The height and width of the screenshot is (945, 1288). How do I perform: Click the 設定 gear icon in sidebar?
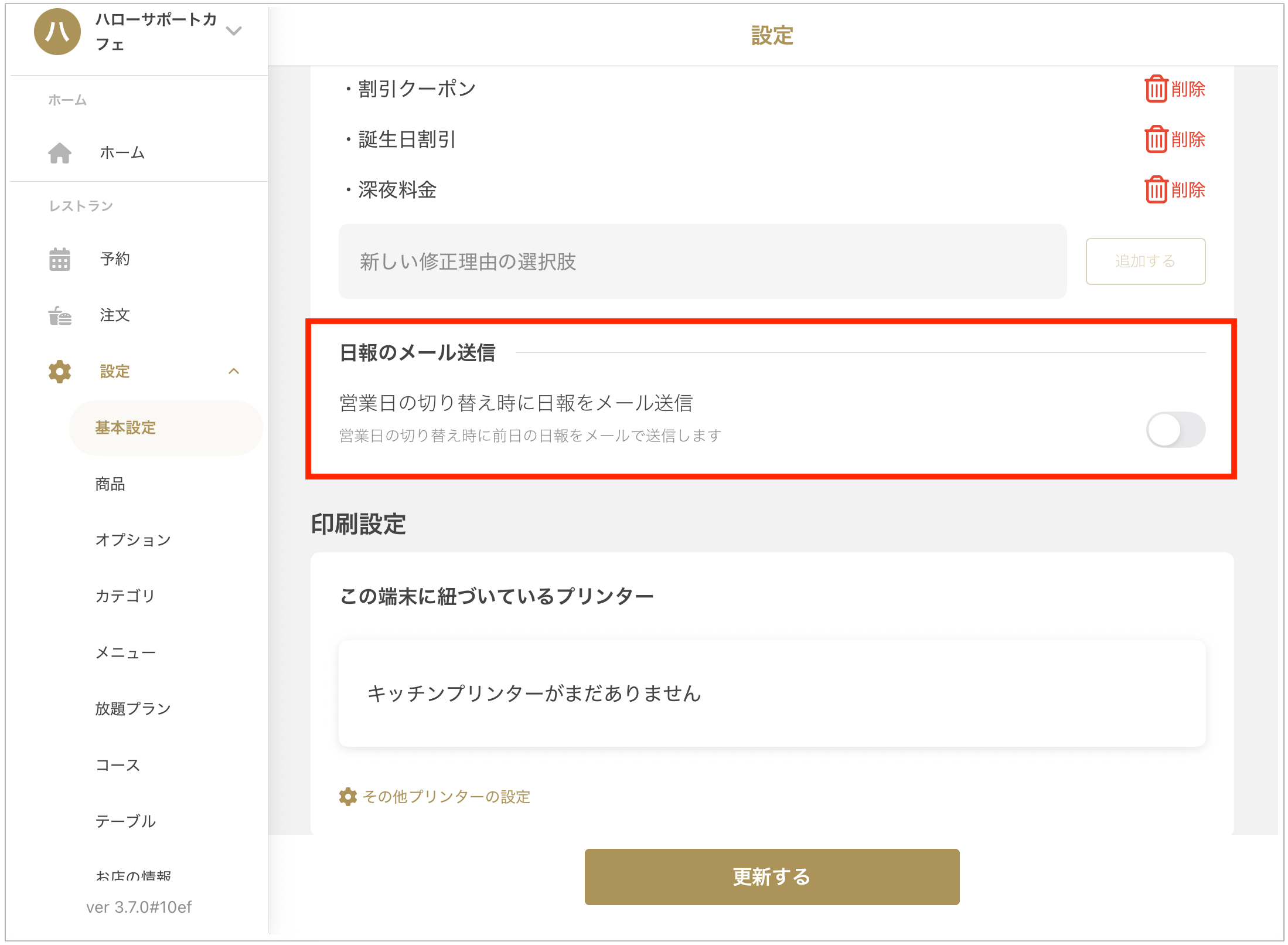[60, 372]
